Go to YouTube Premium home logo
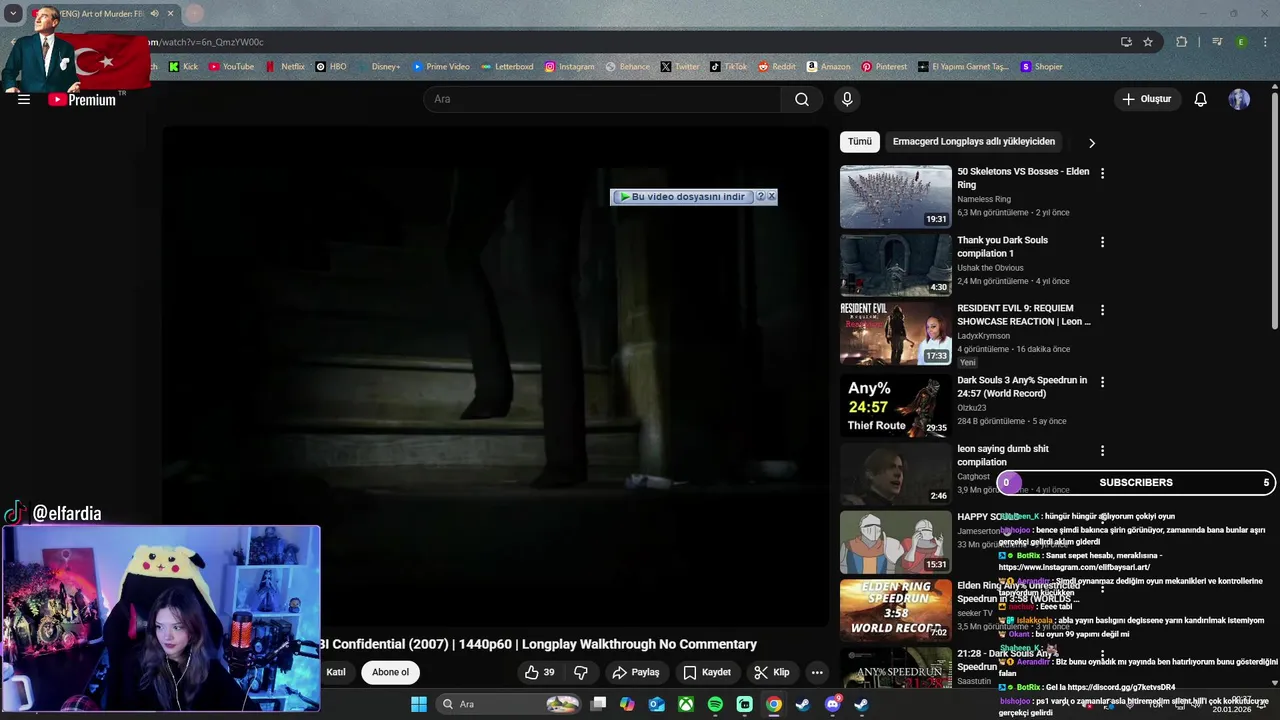The image size is (1280, 720). (x=83, y=99)
